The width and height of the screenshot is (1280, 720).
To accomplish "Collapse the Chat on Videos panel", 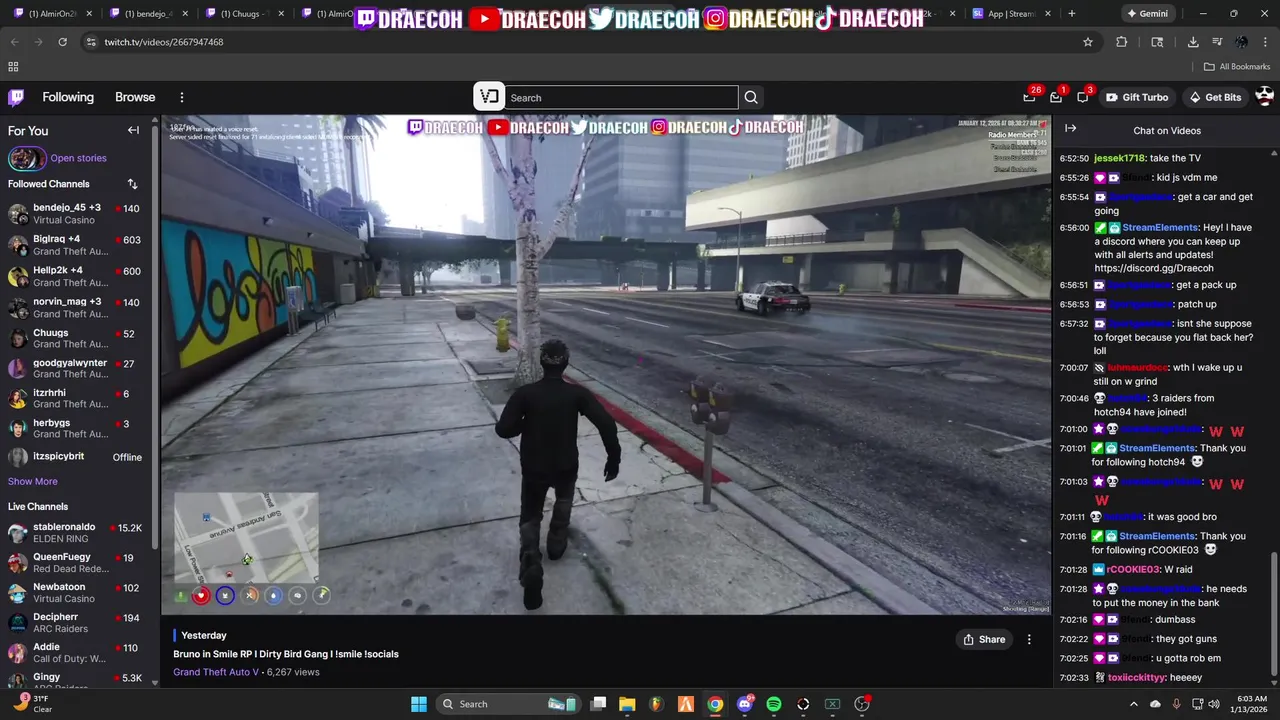I will pos(1070,129).
